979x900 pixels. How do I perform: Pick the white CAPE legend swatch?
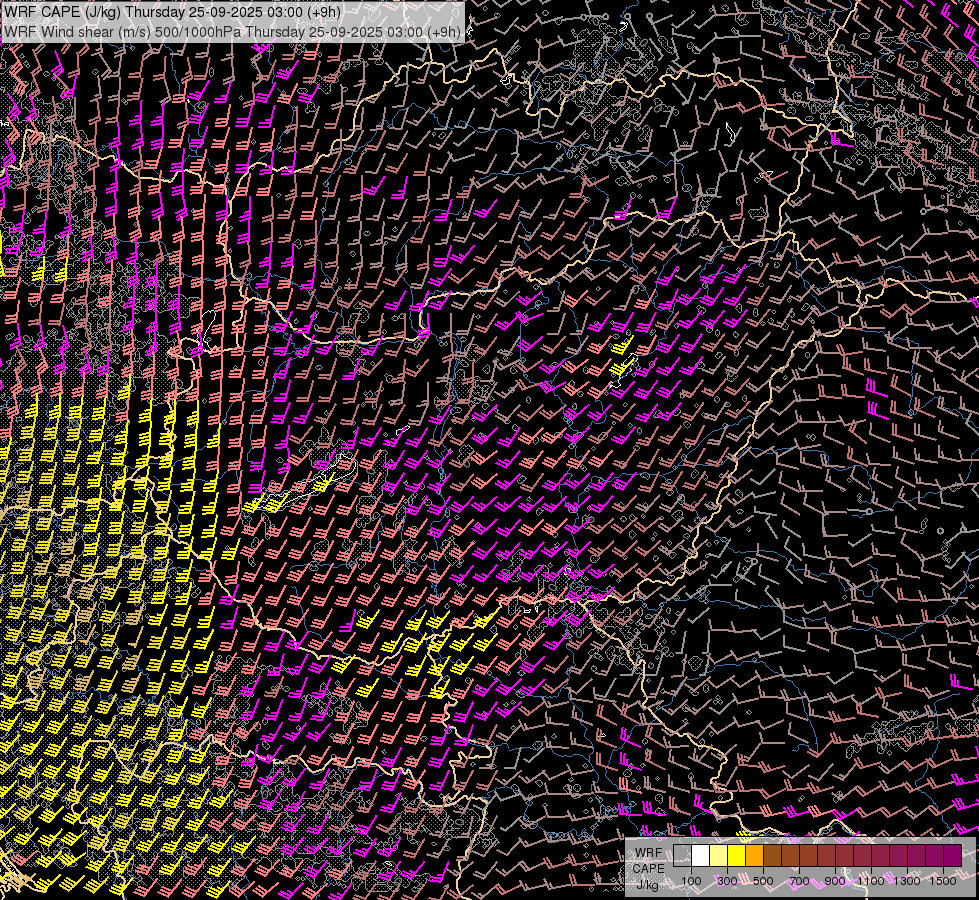pos(700,855)
